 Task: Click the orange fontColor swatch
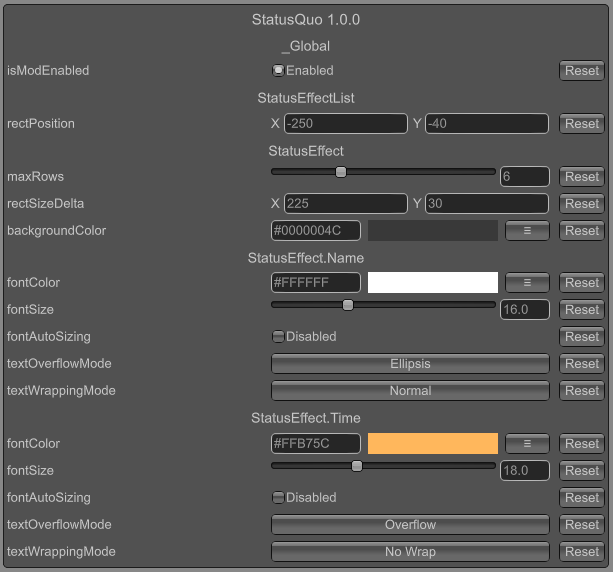tap(433, 444)
